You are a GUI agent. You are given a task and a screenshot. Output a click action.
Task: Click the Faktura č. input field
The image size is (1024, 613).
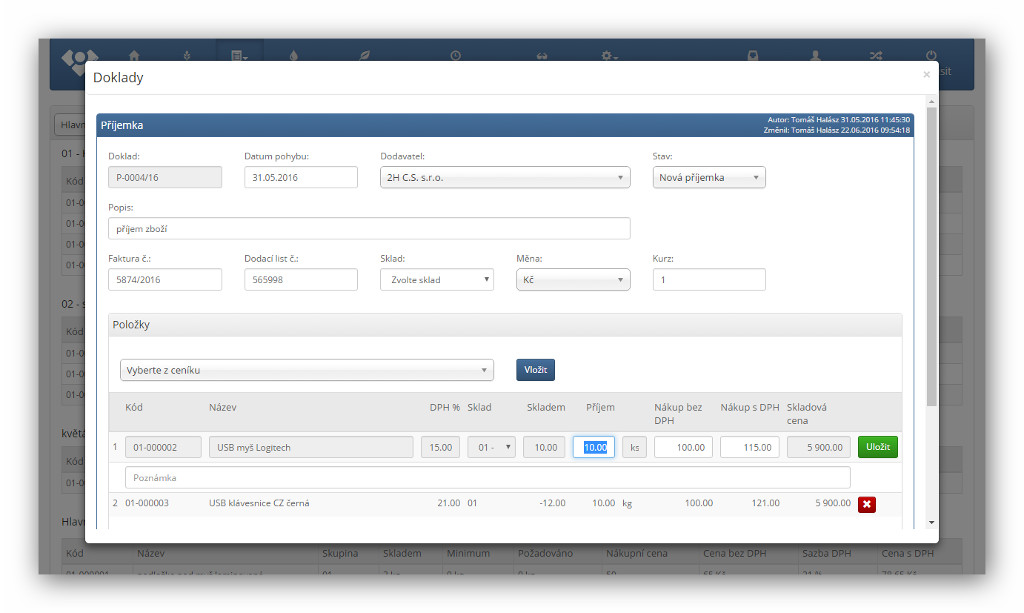click(x=165, y=280)
